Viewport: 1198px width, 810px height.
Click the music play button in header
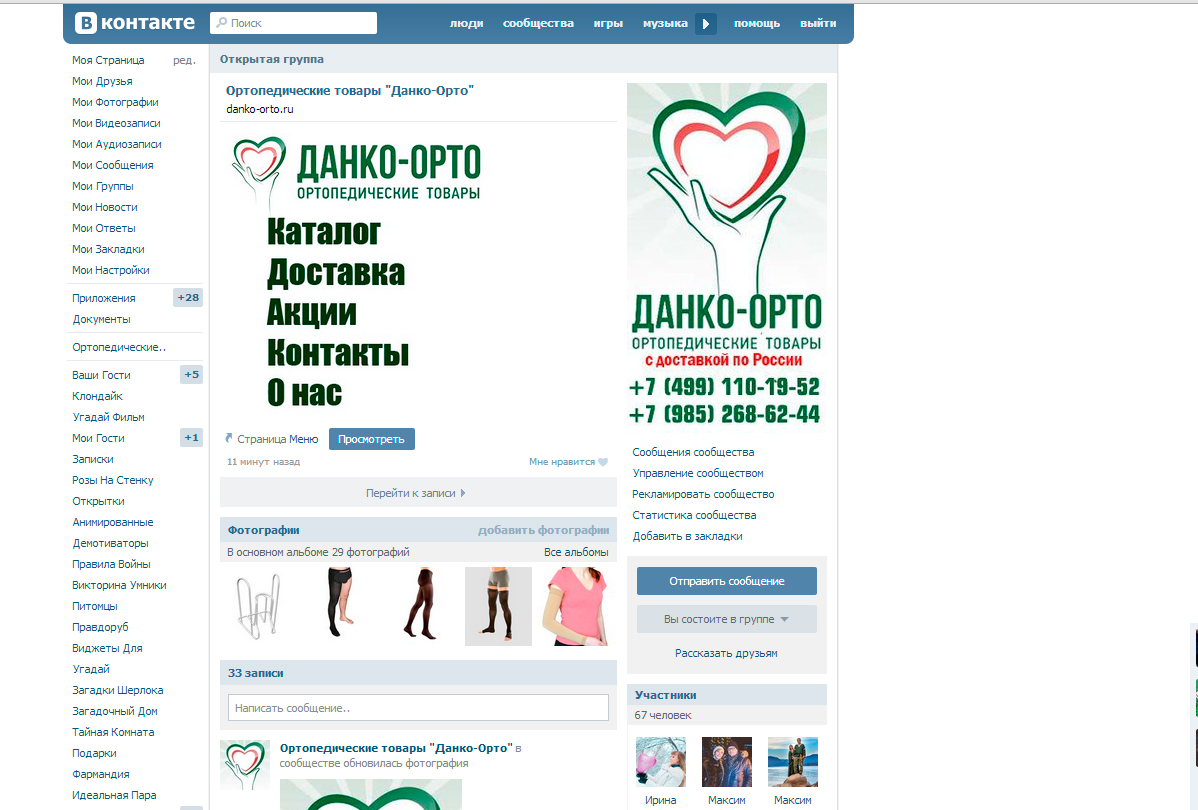click(706, 24)
